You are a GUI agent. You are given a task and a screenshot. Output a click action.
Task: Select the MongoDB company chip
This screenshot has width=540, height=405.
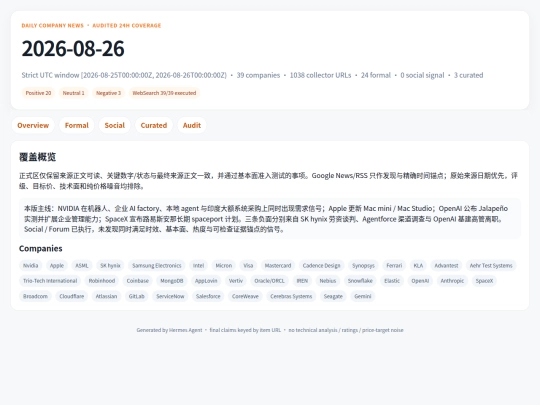pyautogui.click(x=172, y=281)
